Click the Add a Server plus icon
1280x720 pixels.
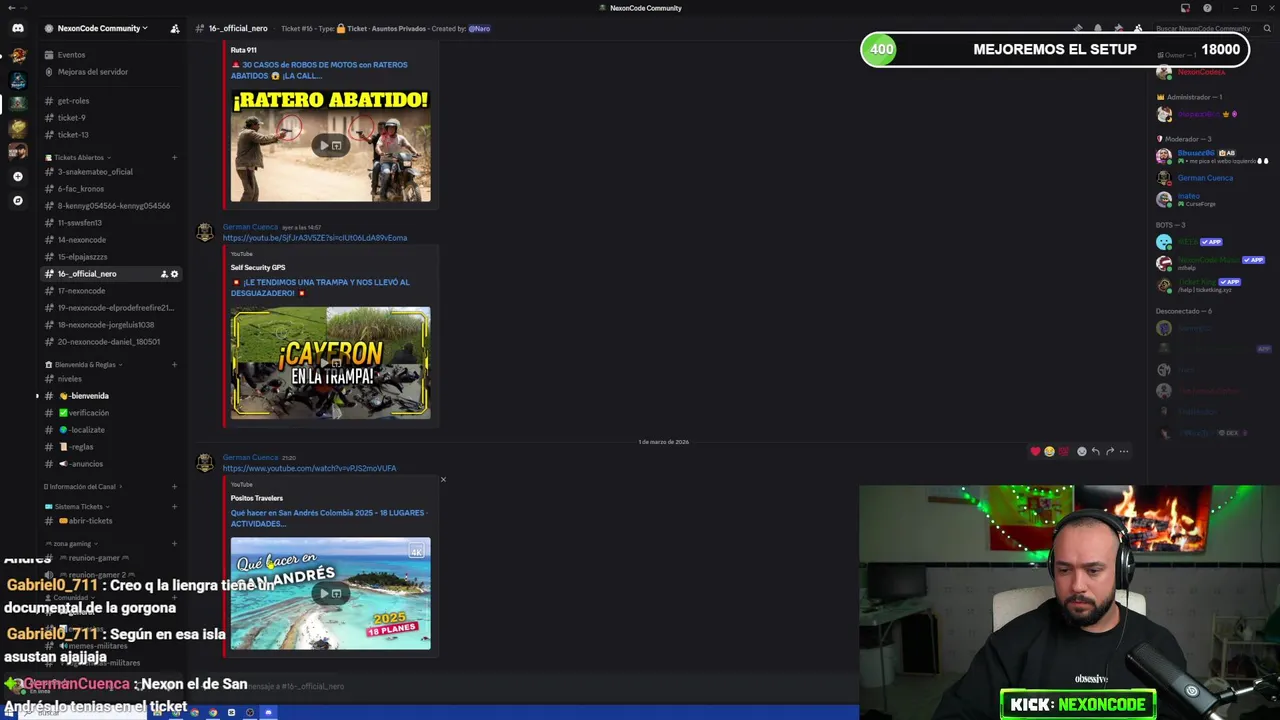pos(17,176)
